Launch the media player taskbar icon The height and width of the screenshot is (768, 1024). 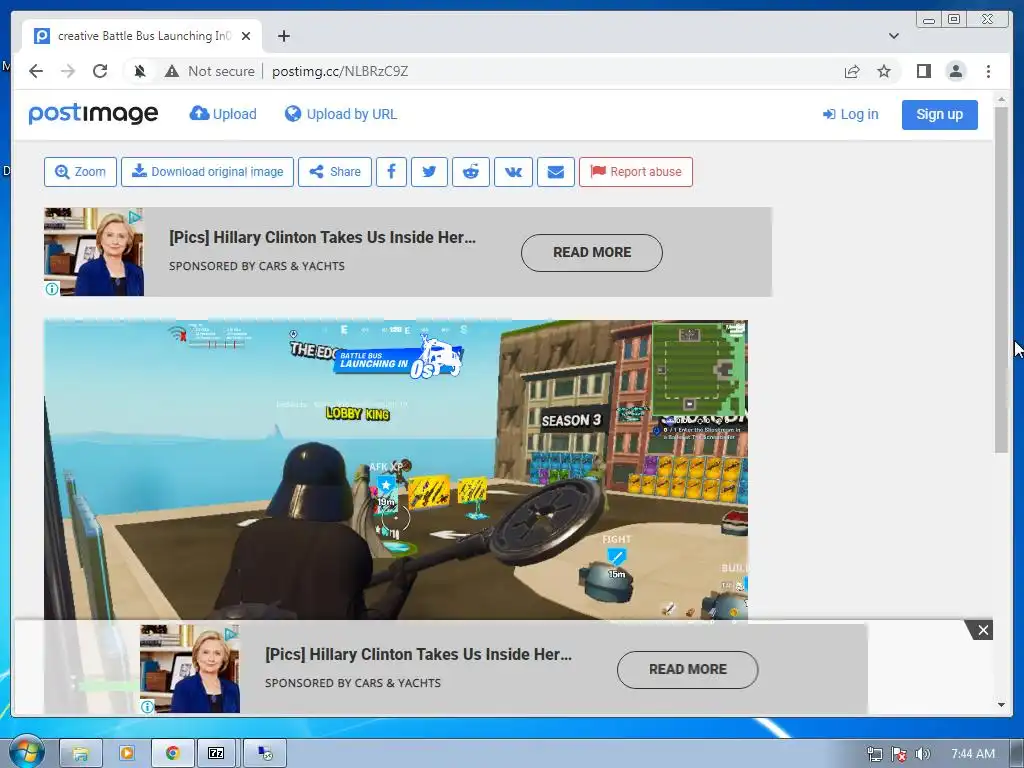(127, 753)
